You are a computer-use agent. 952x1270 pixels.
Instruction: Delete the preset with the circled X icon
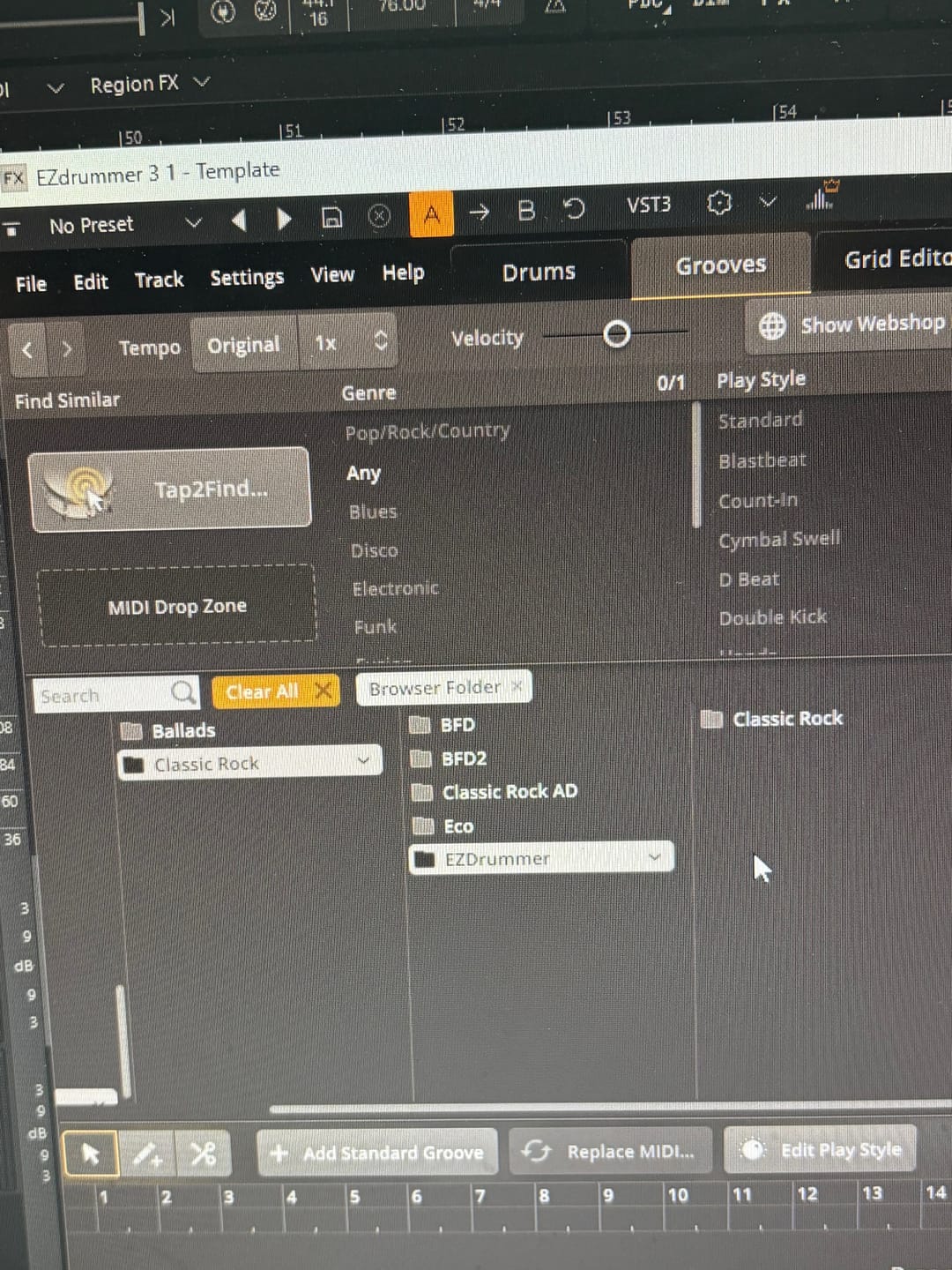[379, 216]
